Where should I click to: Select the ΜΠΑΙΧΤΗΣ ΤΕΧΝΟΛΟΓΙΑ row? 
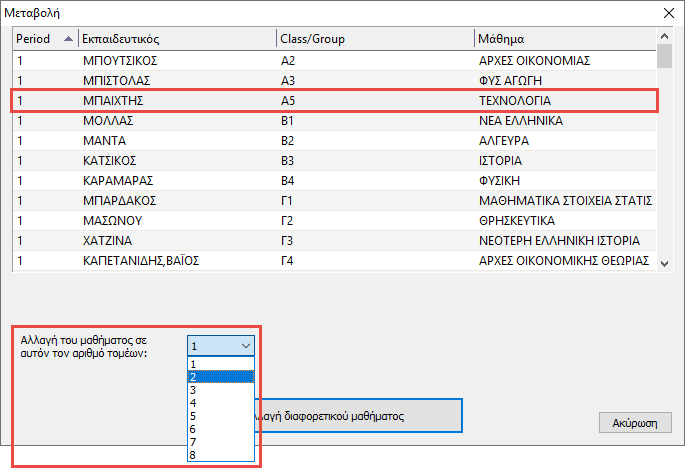click(x=330, y=101)
